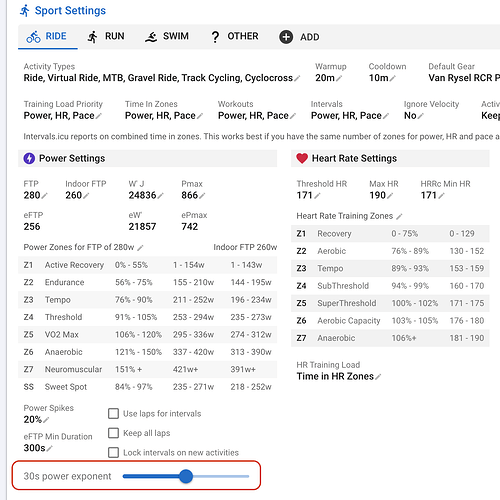Edit Activity Types with its pencil icon

click(x=297, y=79)
